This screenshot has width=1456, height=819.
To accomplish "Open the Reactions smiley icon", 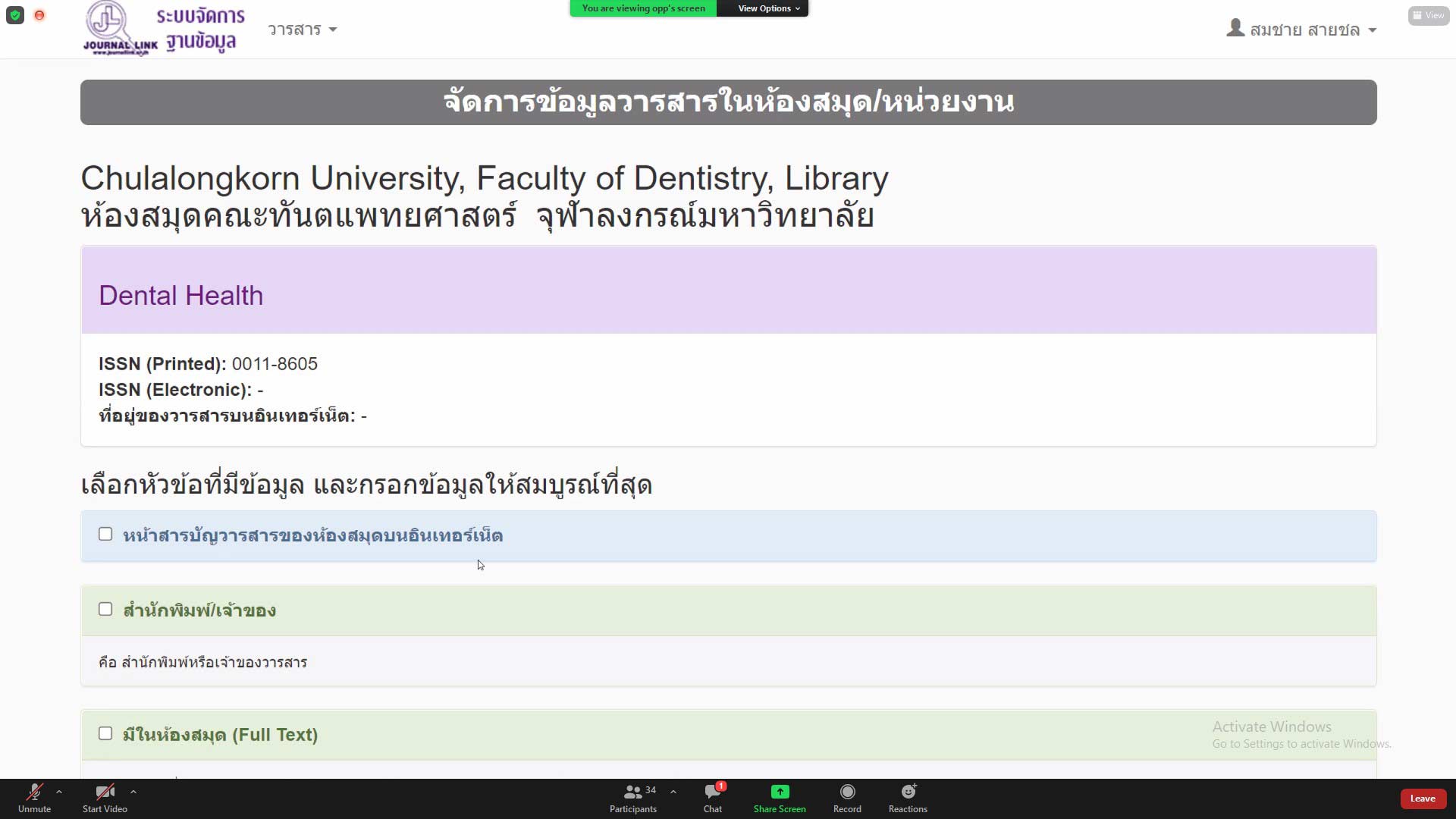I will point(908,792).
